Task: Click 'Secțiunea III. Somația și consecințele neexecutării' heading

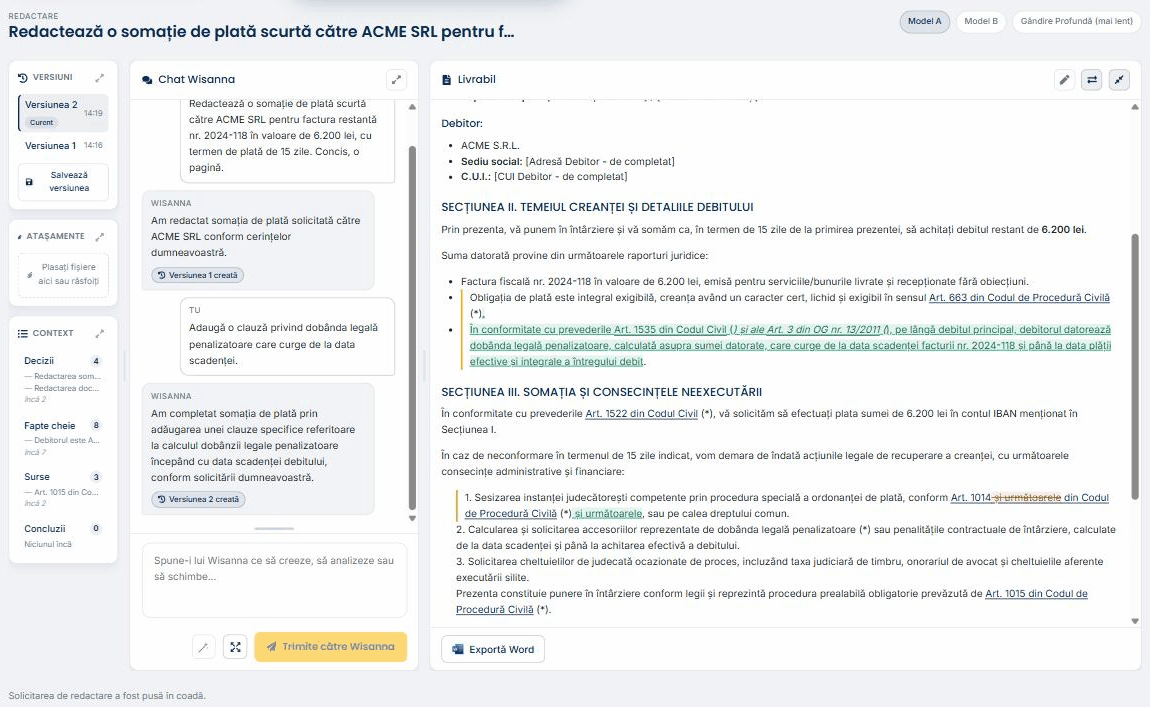Action: click(601, 392)
